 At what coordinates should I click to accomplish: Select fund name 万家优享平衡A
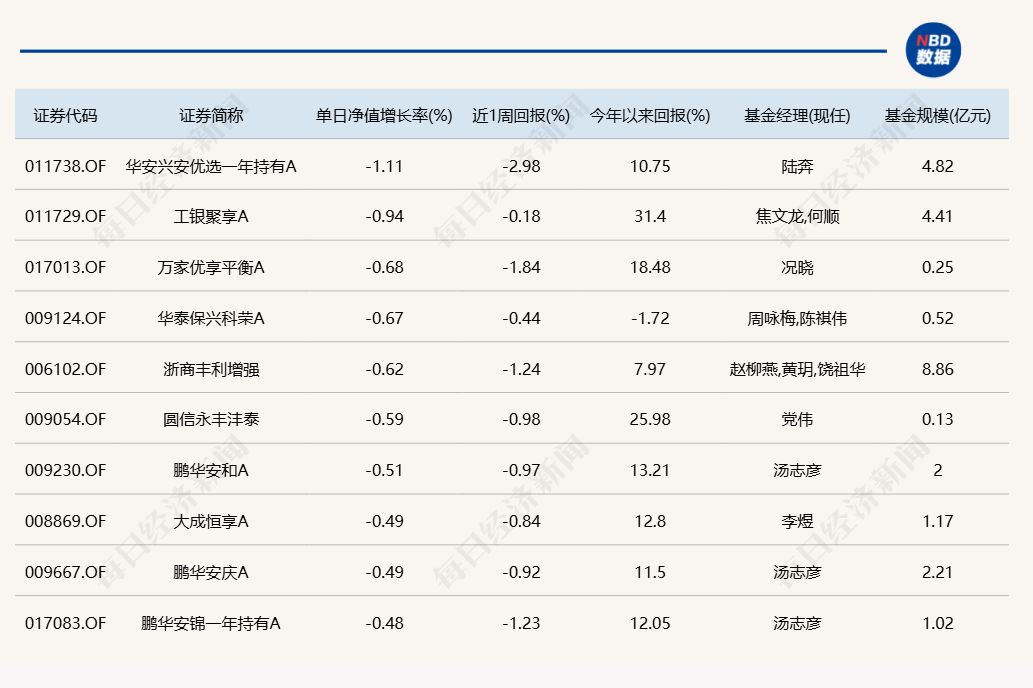211,267
